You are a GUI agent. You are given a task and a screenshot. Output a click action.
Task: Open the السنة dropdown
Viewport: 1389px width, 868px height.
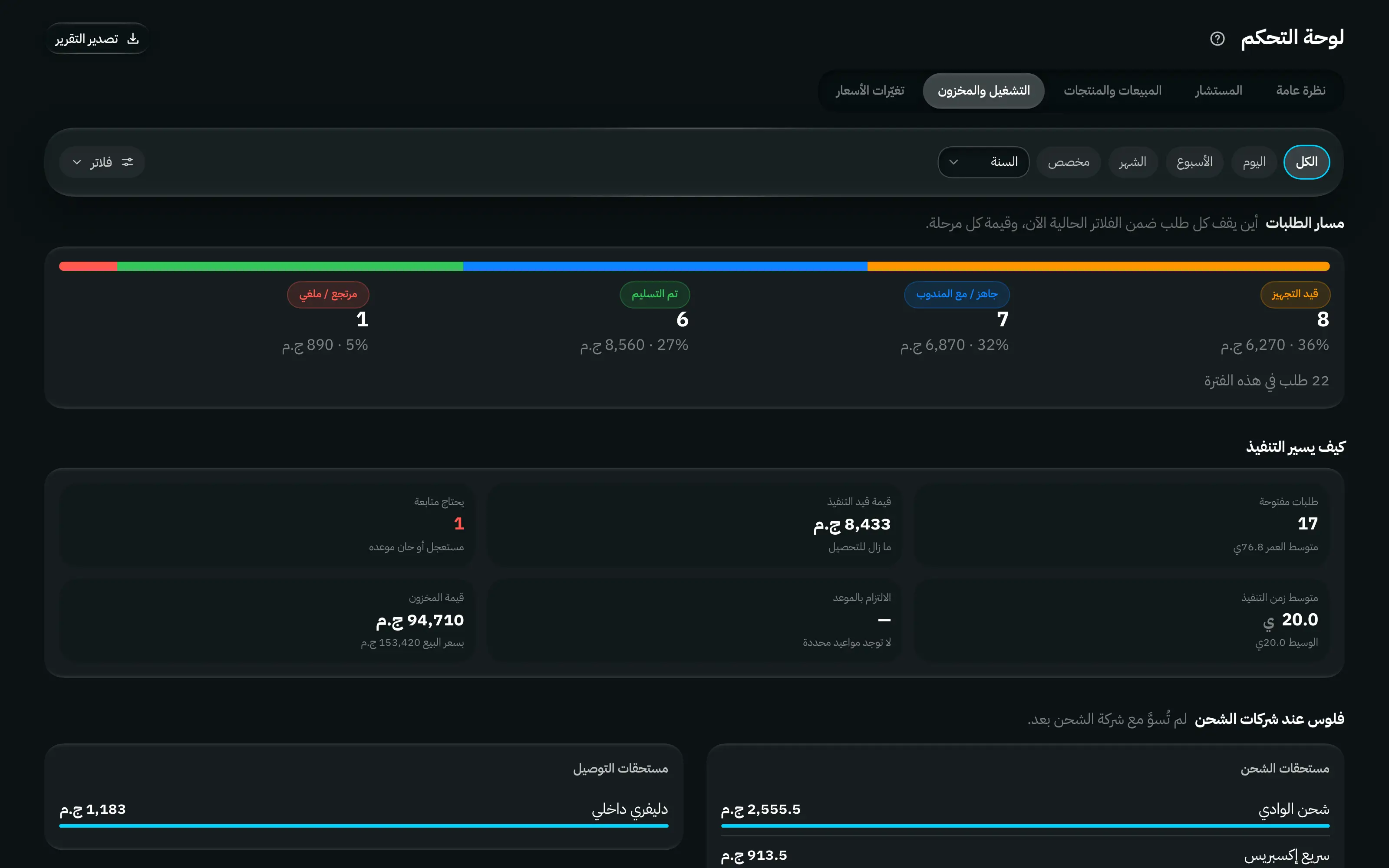pos(983,162)
